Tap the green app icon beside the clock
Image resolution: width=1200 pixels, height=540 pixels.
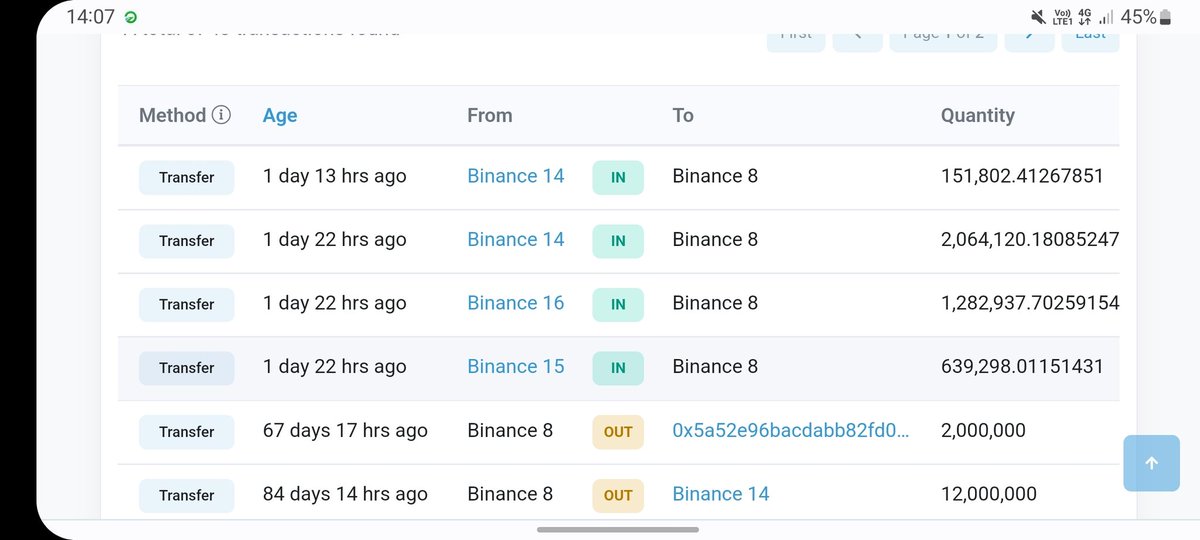tap(131, 18)
